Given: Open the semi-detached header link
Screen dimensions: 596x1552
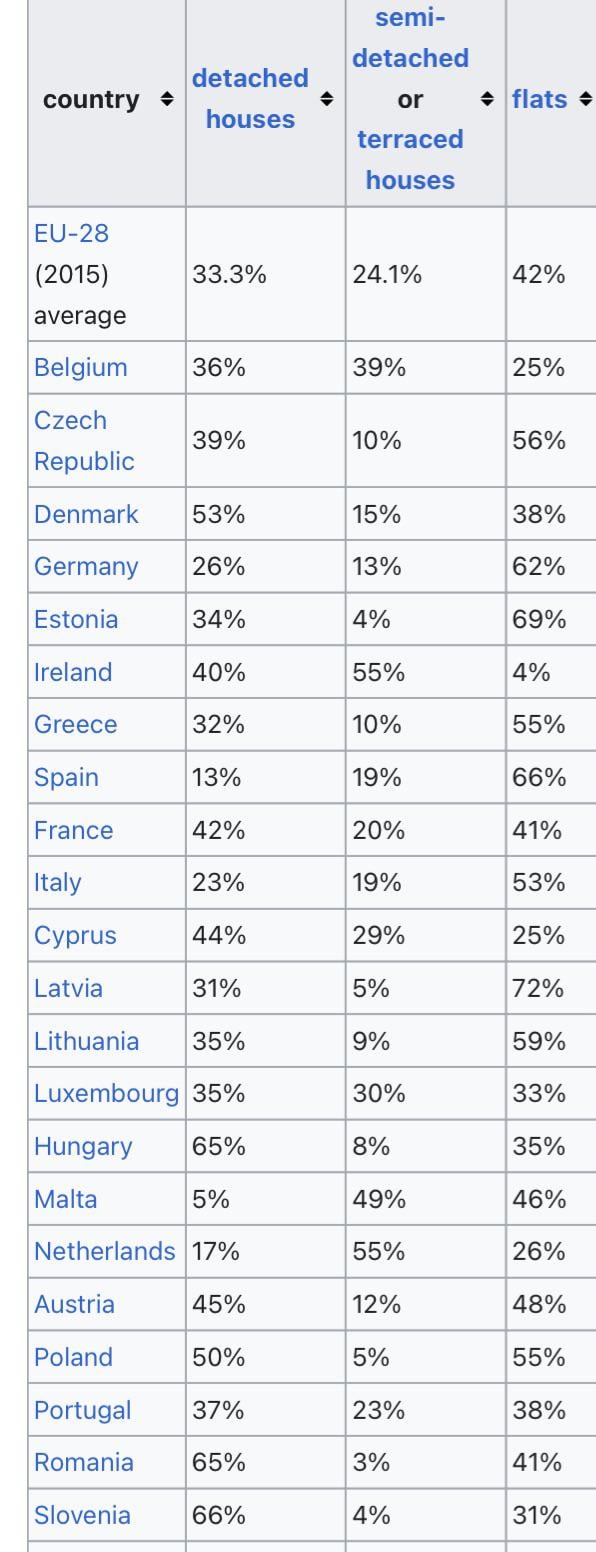Looking at the screenshot, I should [x=410, y=39].
